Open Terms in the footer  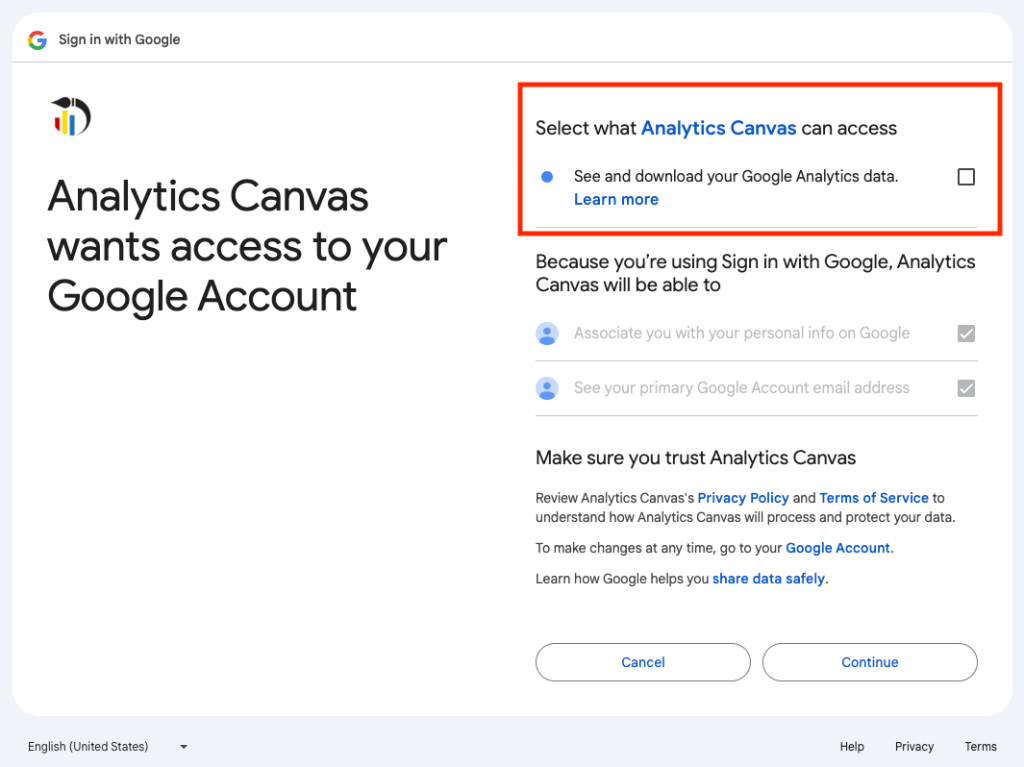point(980,746)
